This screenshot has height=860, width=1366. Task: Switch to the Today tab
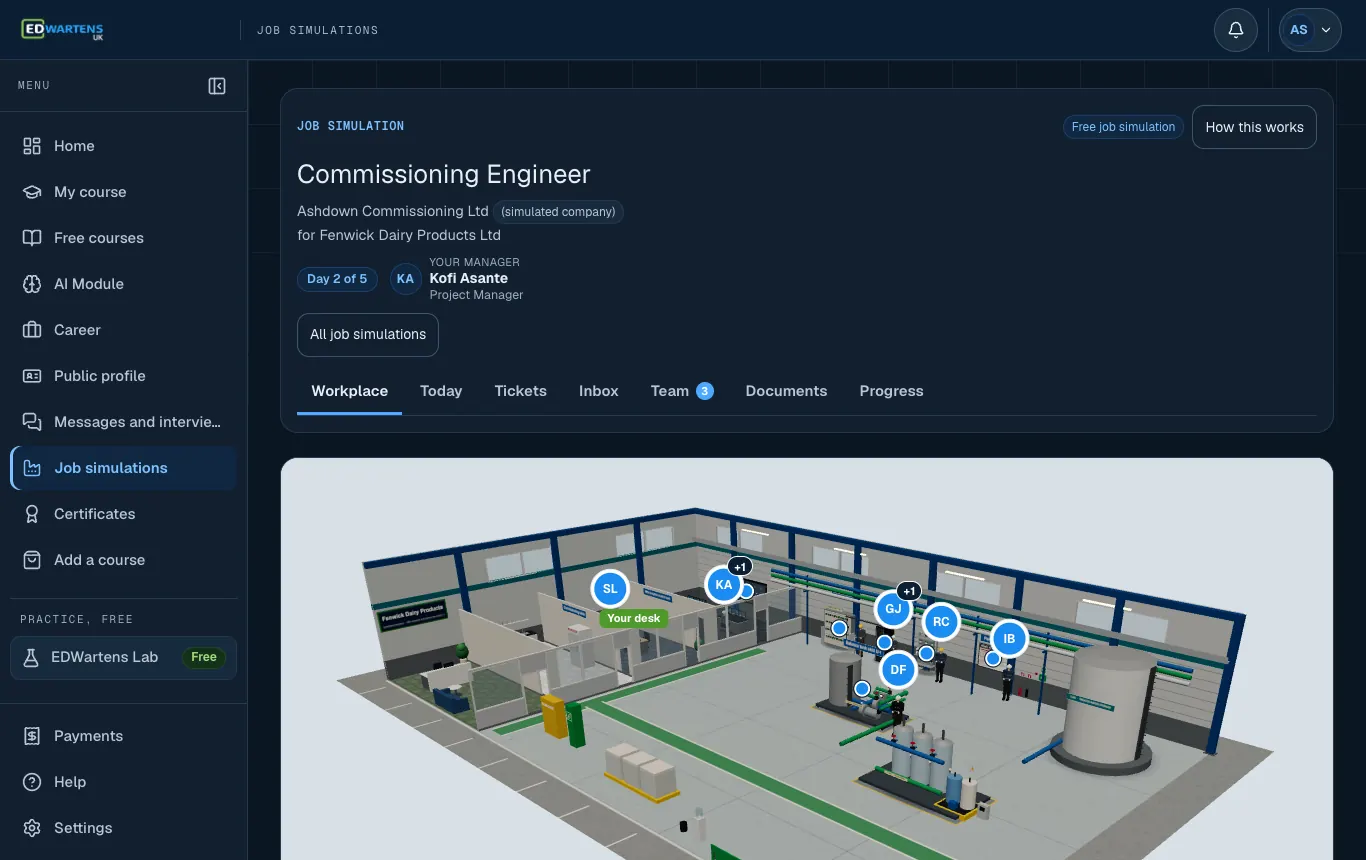pyautogui.click(x=441, y=391)
